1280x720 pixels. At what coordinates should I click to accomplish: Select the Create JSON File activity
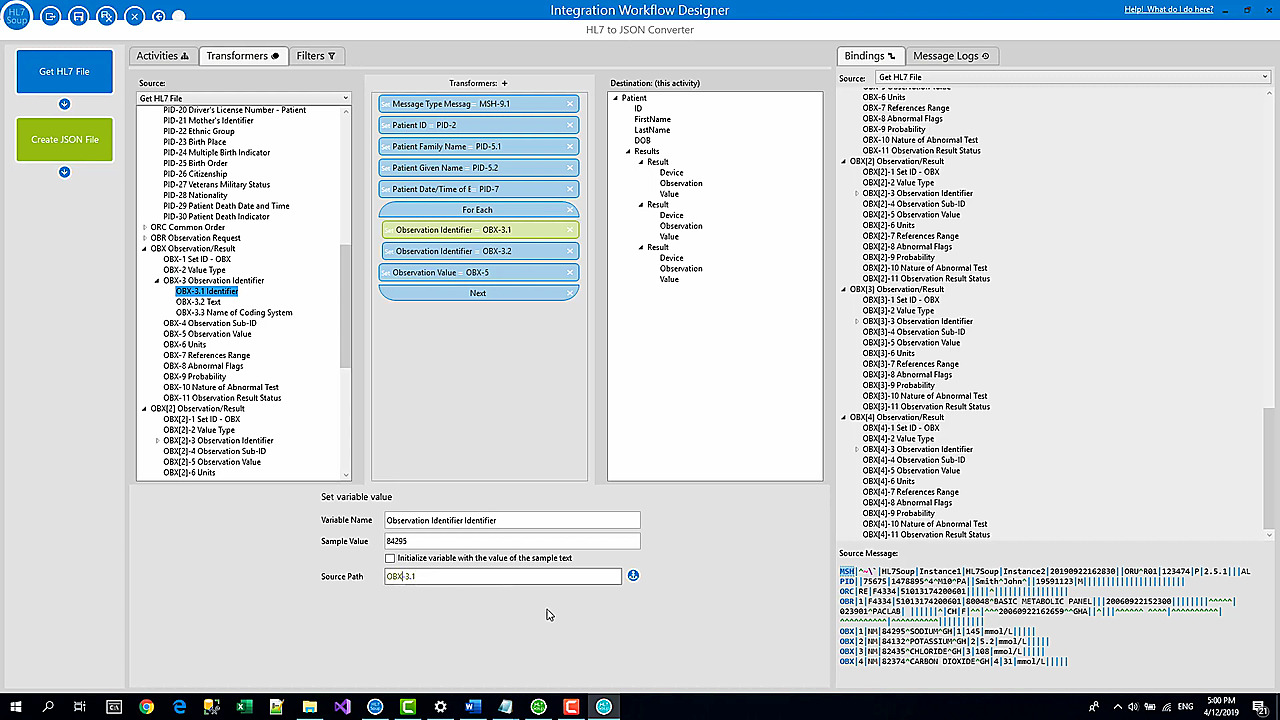pos(64,139)
